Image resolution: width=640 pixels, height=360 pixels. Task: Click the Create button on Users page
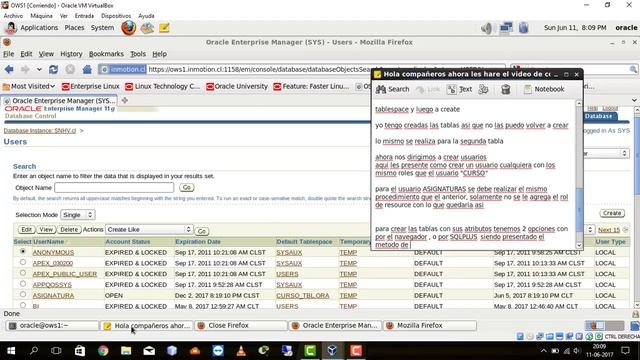click(x=612, y=213)
